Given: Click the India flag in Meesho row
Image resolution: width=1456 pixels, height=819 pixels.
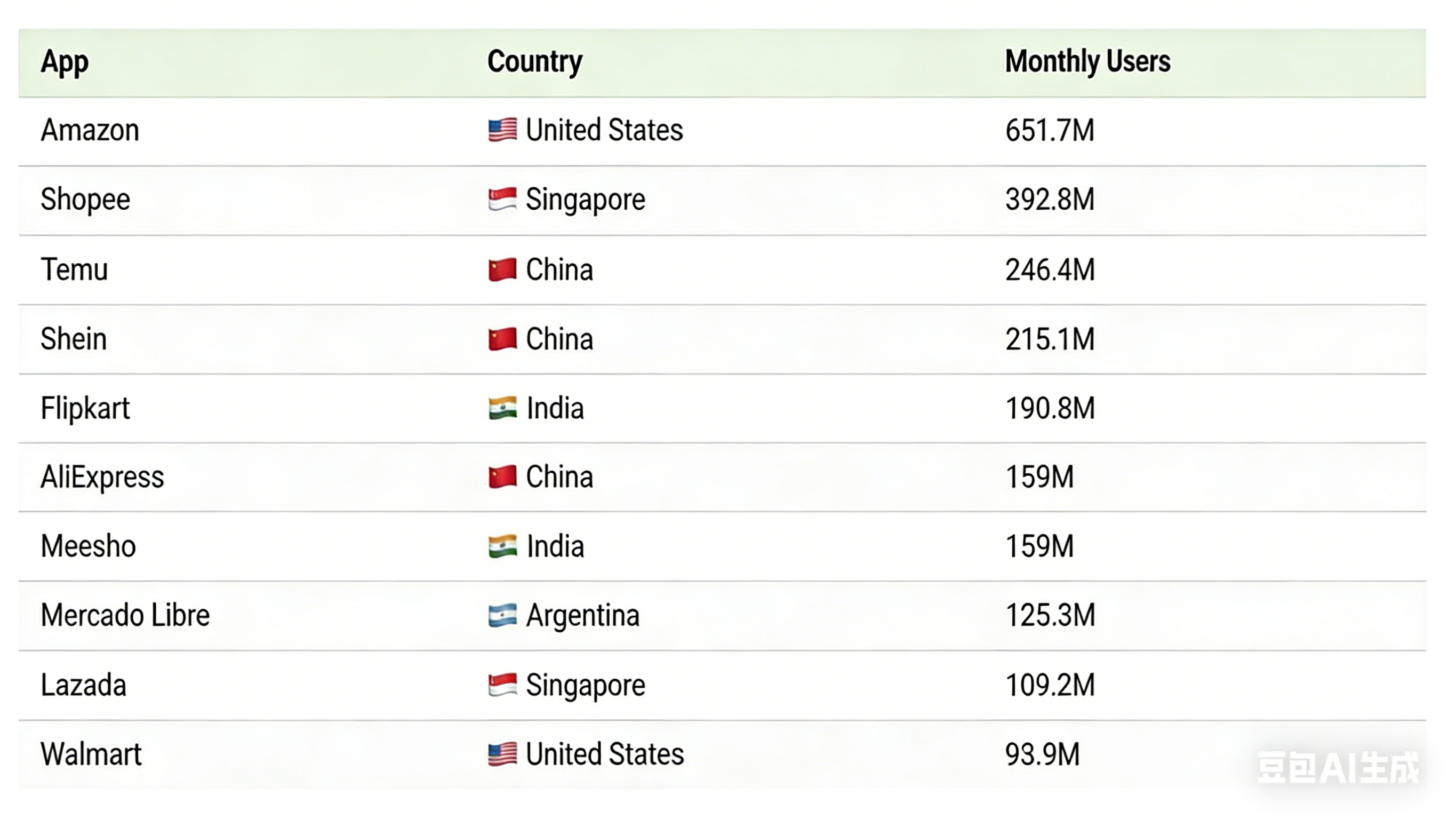Looking at the screenshot, I should (x=502, y=546).
